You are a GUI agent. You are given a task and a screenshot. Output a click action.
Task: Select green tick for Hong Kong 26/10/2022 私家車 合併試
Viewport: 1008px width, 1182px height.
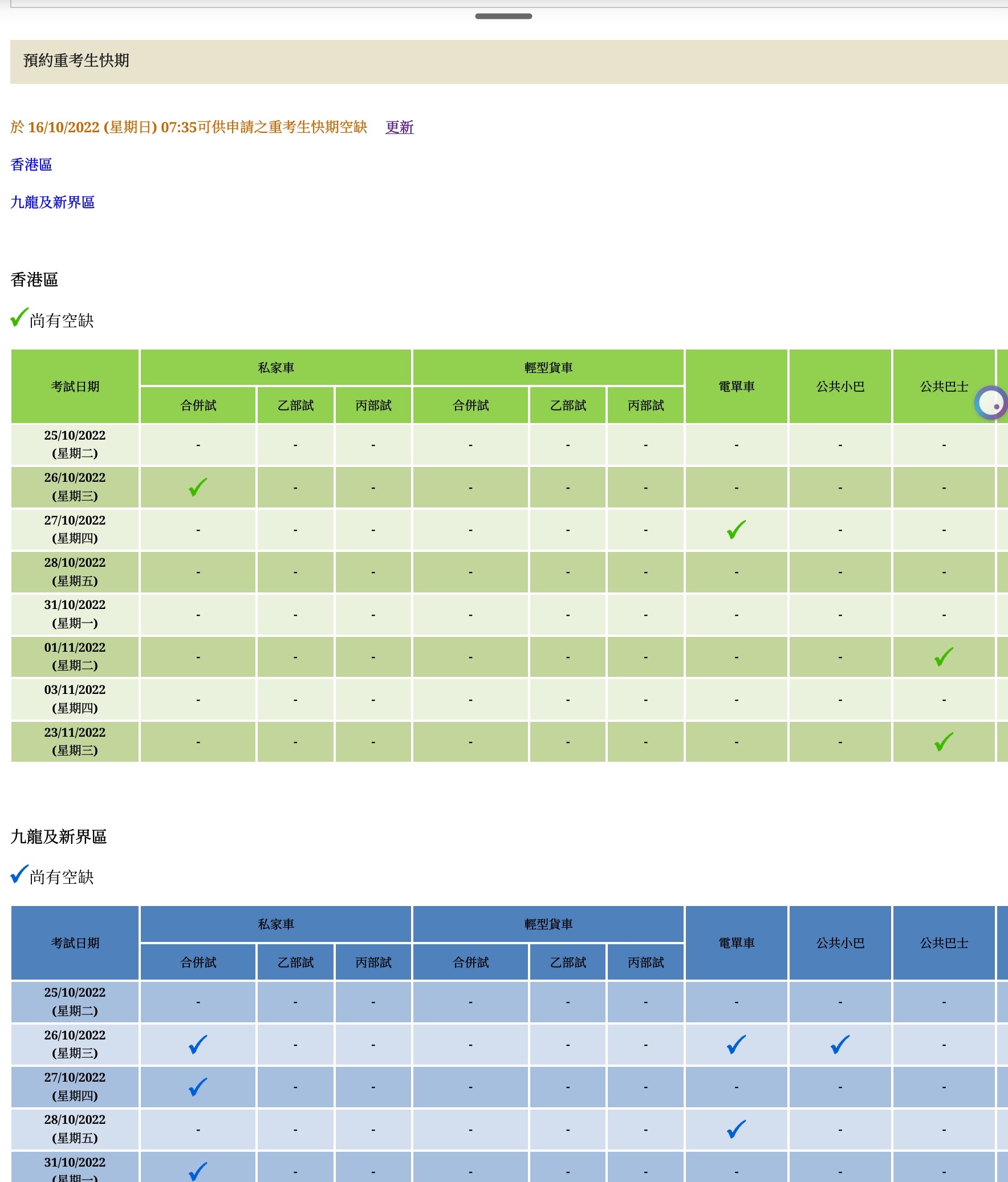(x=198, y=487)
